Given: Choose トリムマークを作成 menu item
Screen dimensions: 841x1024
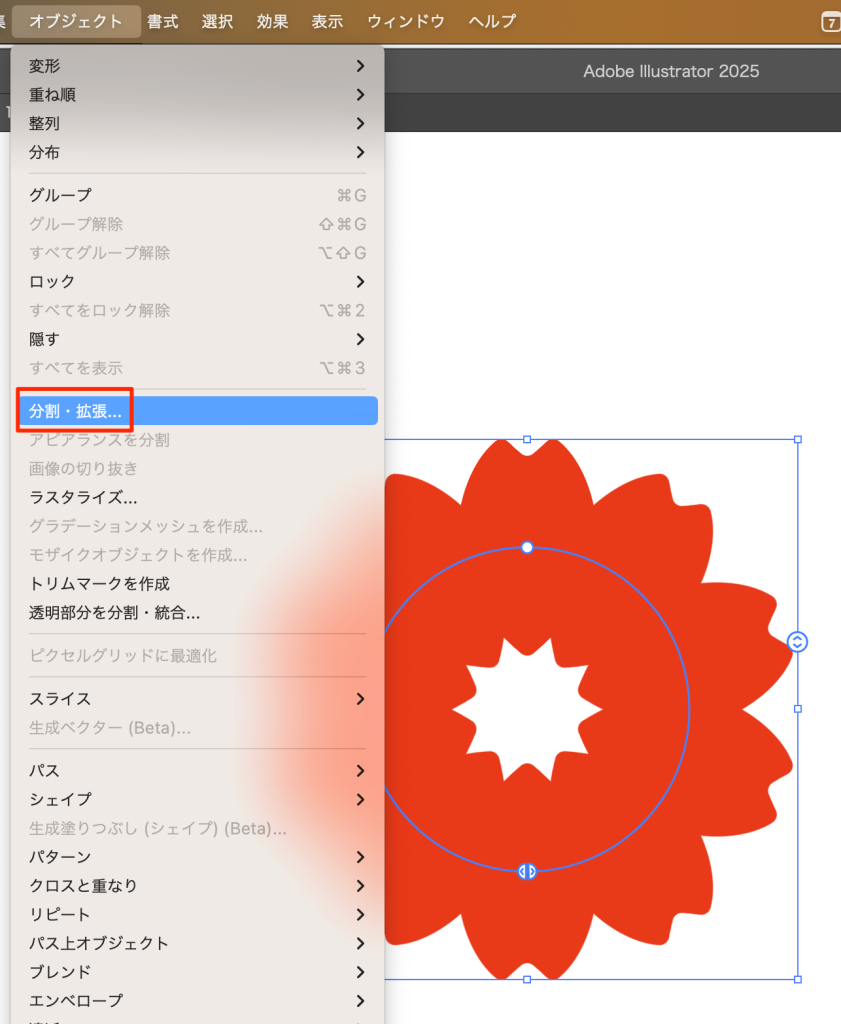Looking at the screenshot, I should point(100,584).
